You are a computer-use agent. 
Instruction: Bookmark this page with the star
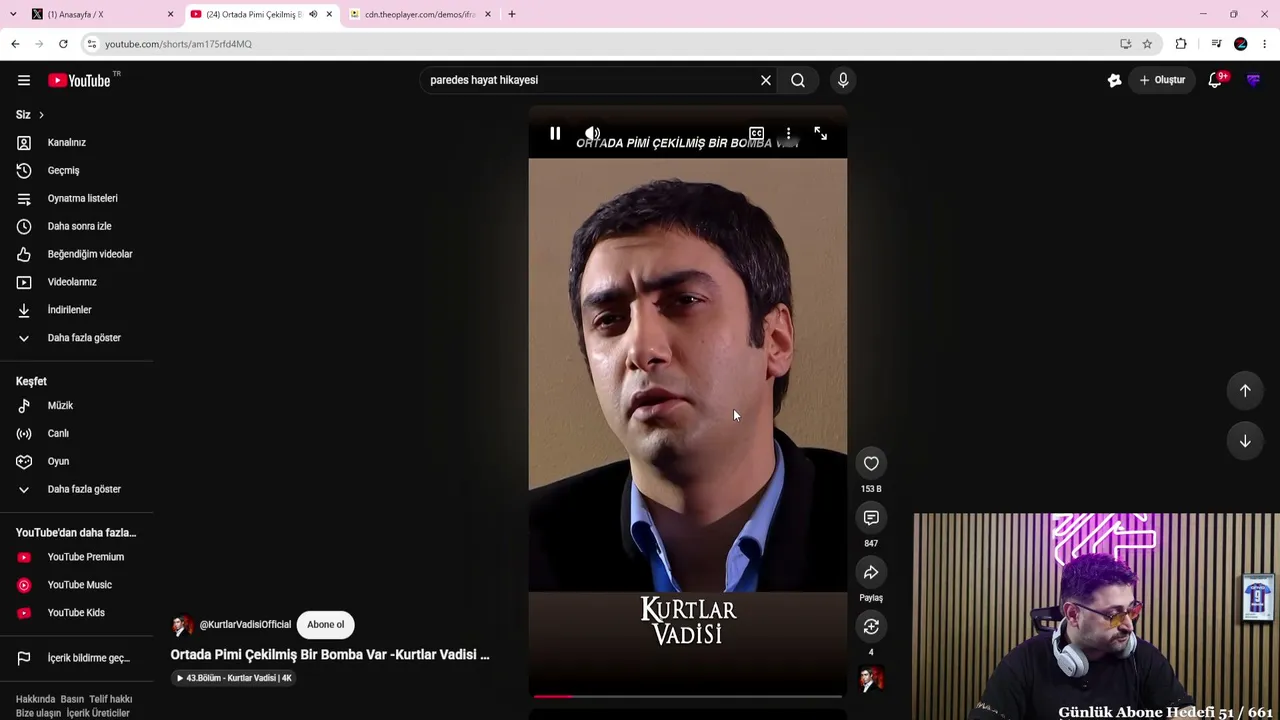coord(1147,44)
